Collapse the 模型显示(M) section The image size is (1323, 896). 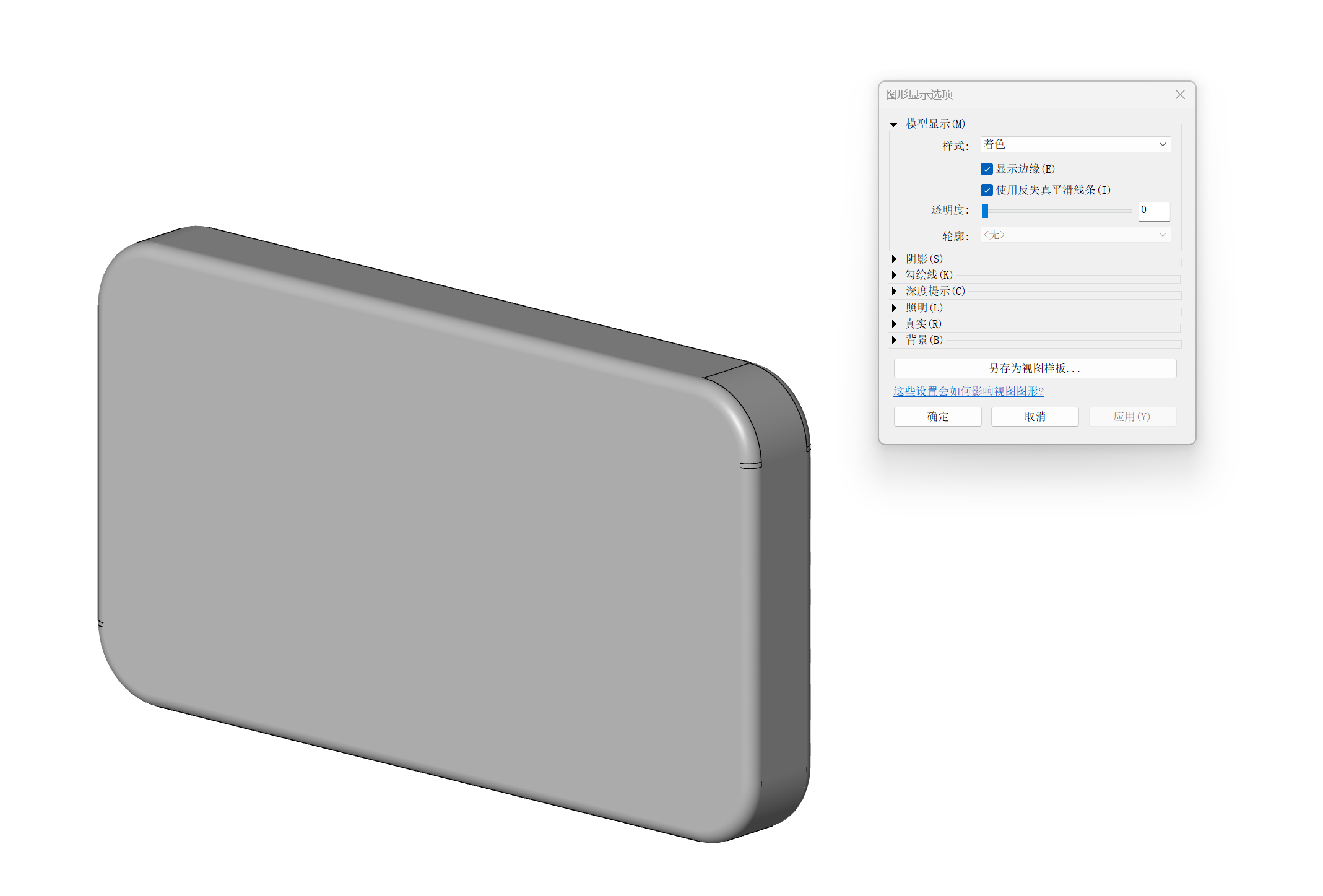(893, 124)
